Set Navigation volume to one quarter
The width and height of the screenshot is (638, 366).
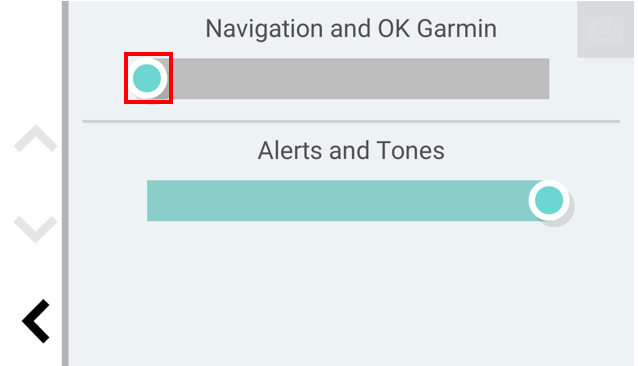247,78
